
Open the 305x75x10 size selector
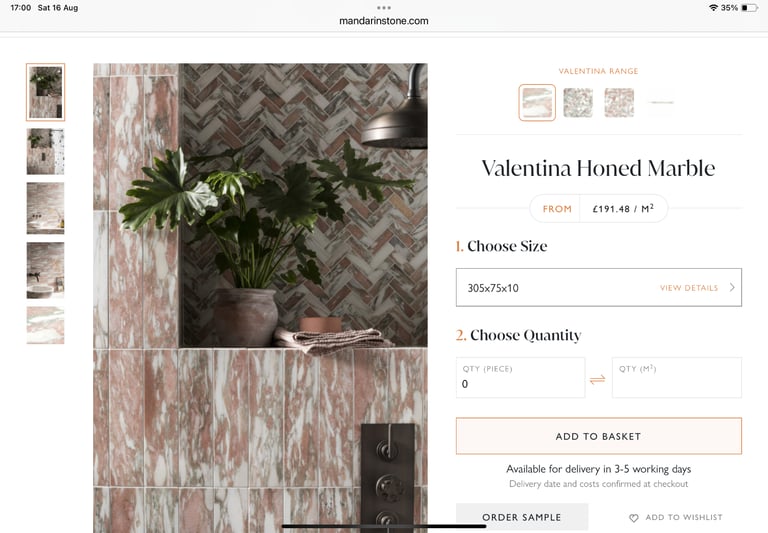coord(599,288)
